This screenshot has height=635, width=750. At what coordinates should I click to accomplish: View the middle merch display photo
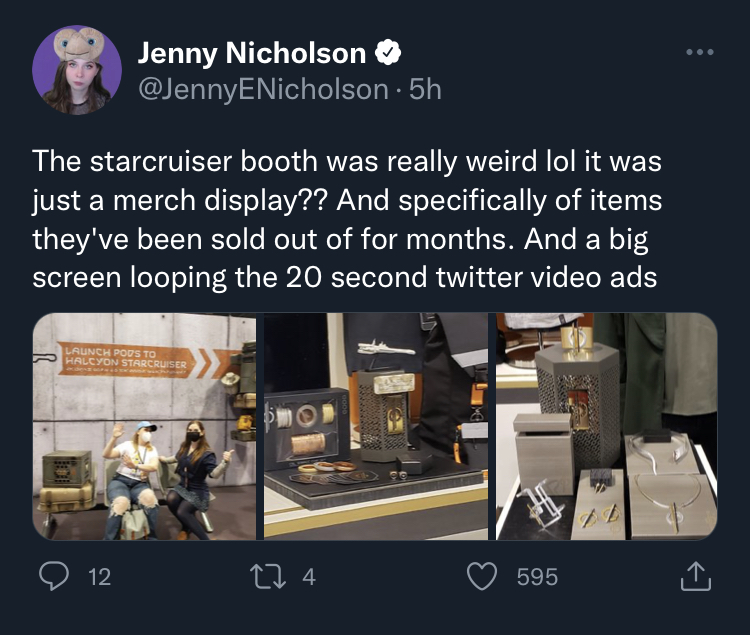[x=376, y=427]
